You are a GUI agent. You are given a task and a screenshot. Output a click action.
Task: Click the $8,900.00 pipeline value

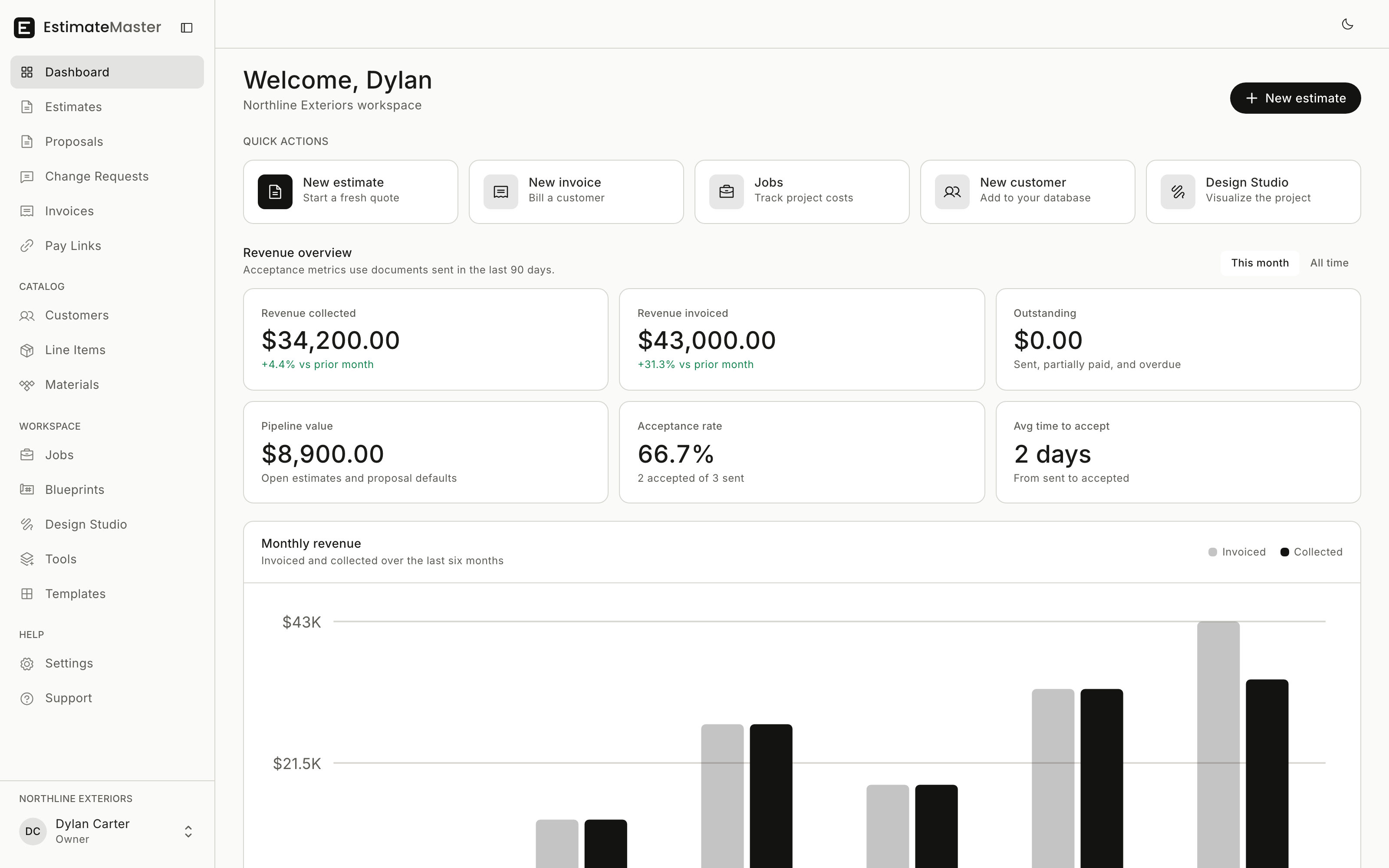click(x=323, y=454)
